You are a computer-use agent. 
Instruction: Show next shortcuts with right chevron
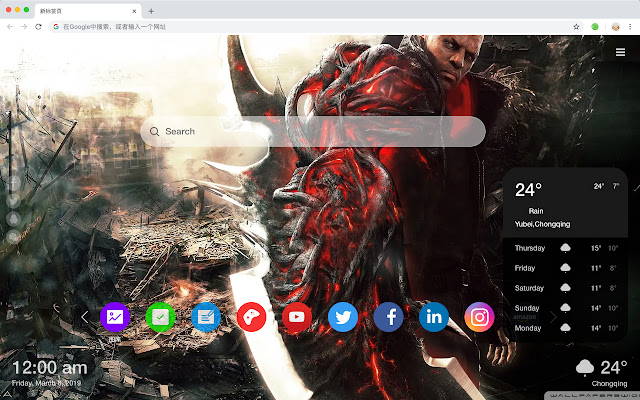(x=553, y=317)
